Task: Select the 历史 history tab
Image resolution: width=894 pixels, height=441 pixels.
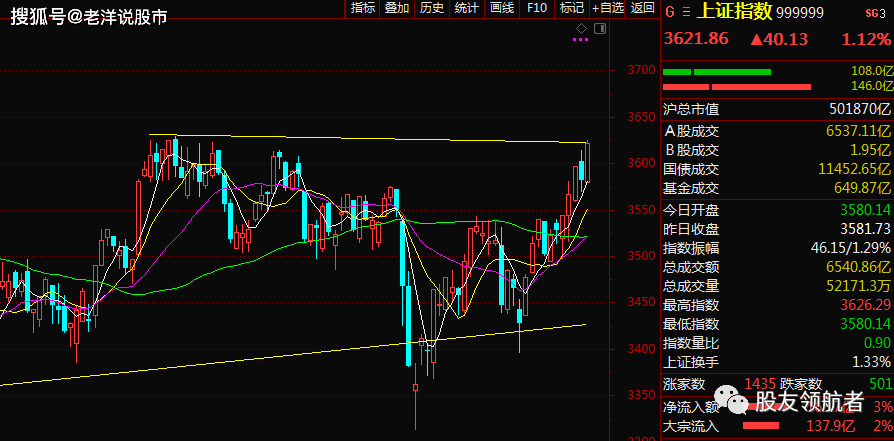Action: click(431, 8)
